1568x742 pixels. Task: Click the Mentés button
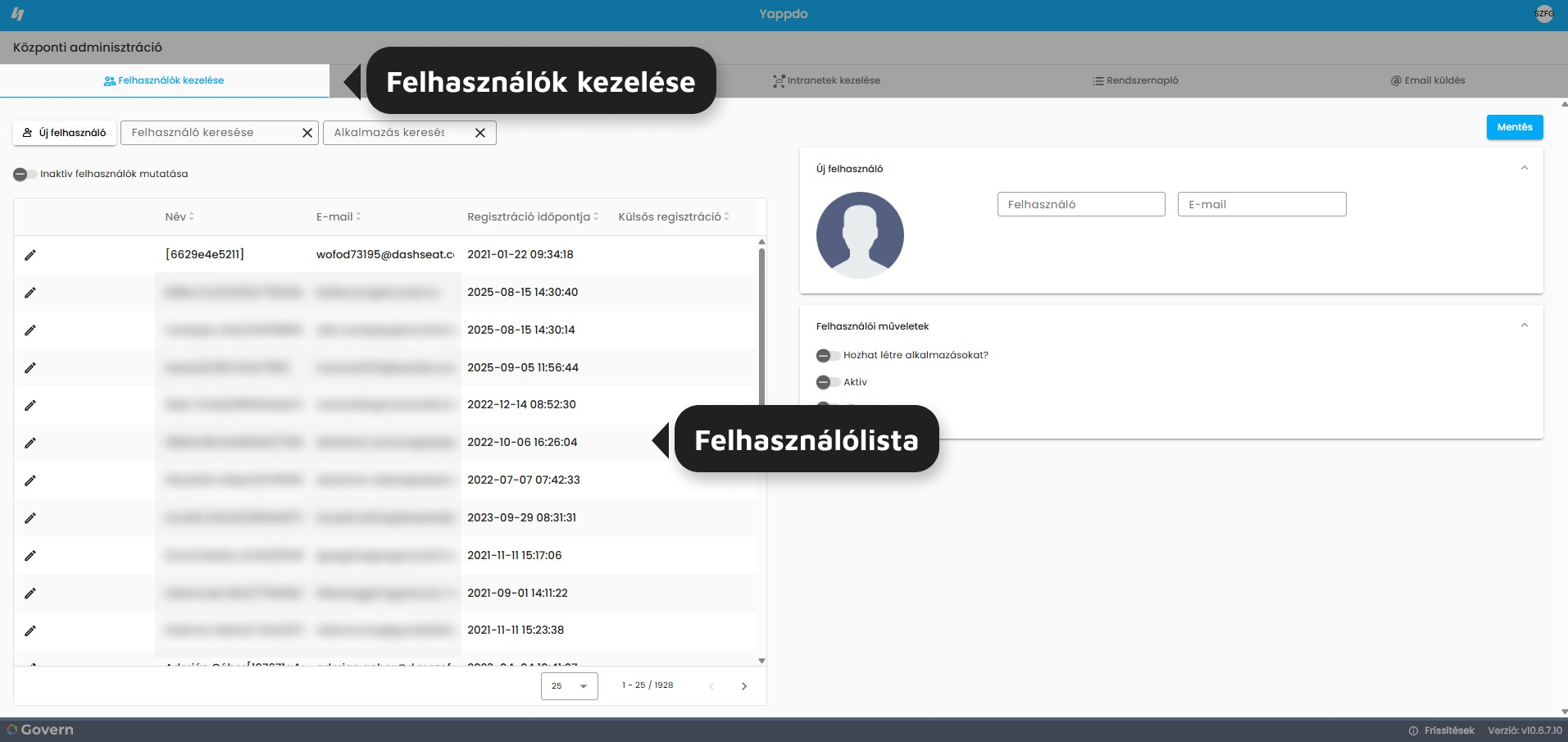(1515, 127)
